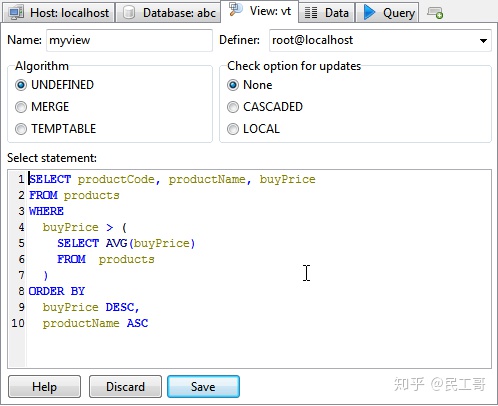The image size is (498, 406).
Task: Click ASC keyword on line 10
Action: [x=137, y=323]
